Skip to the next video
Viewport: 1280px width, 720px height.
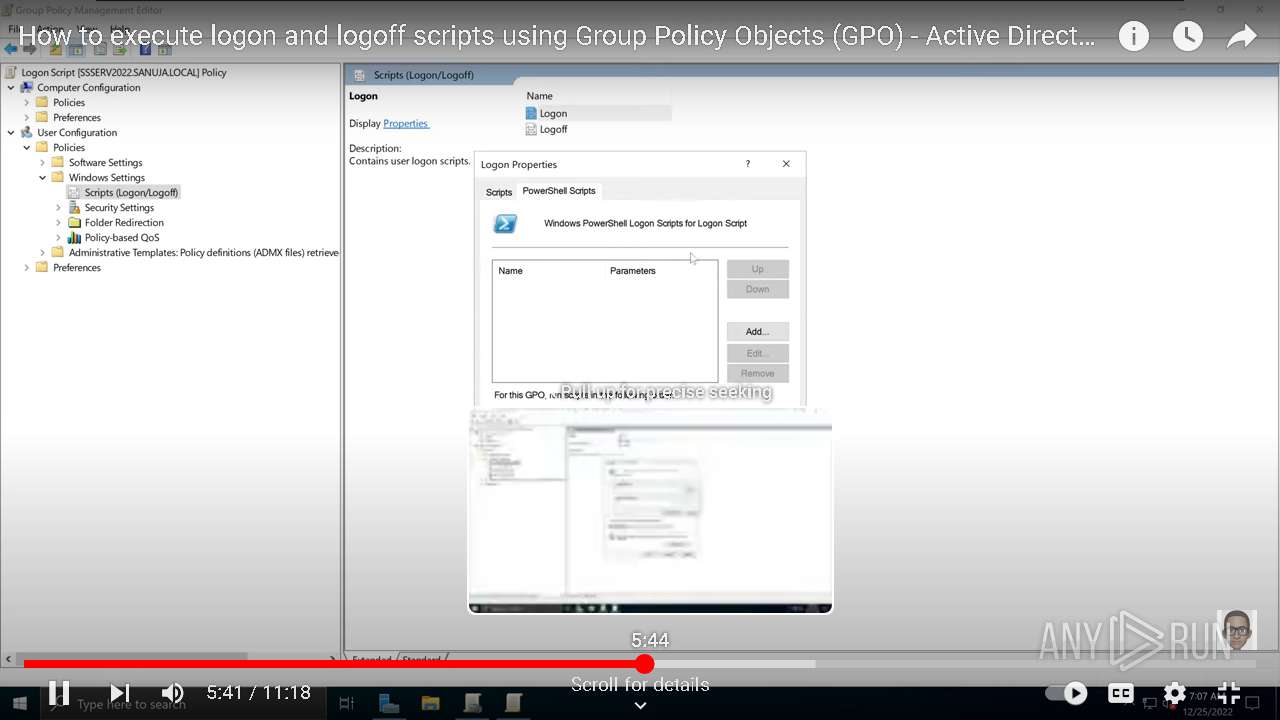(x=119, y=692)
